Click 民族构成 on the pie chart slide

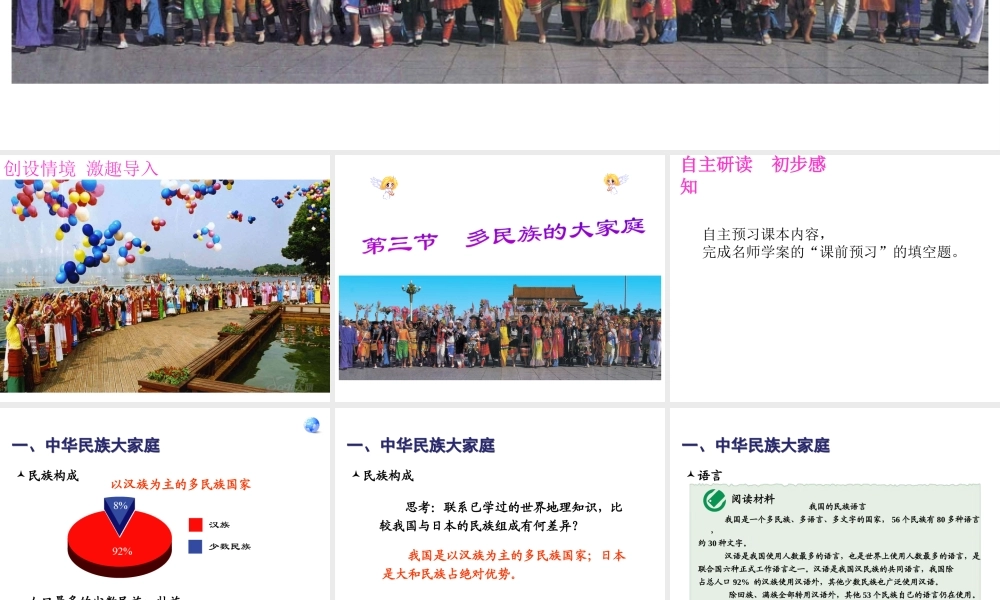[x=53, y=476]
